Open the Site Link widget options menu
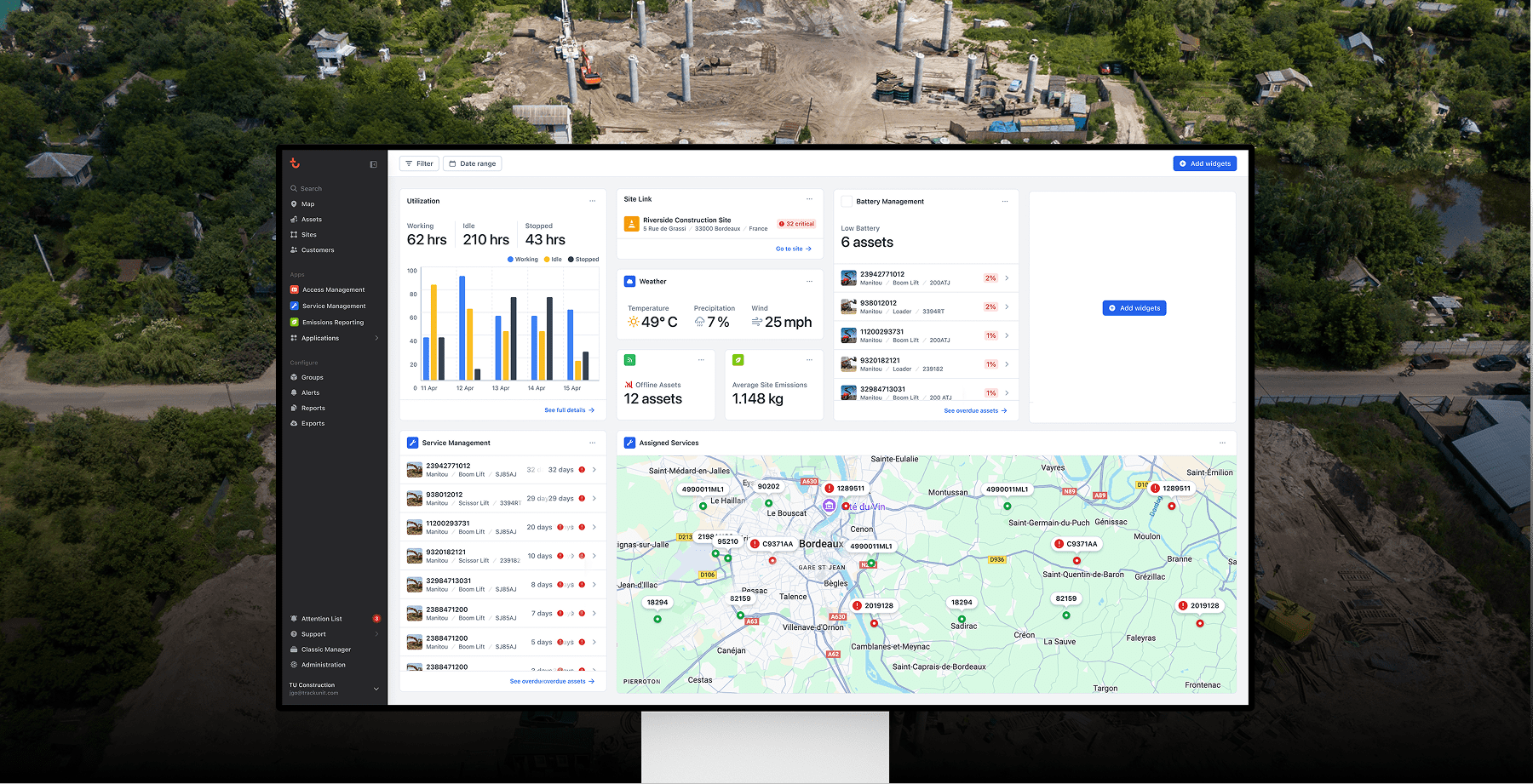The width and height of the screenshot is (1533, 784). (x=809, y=199)
